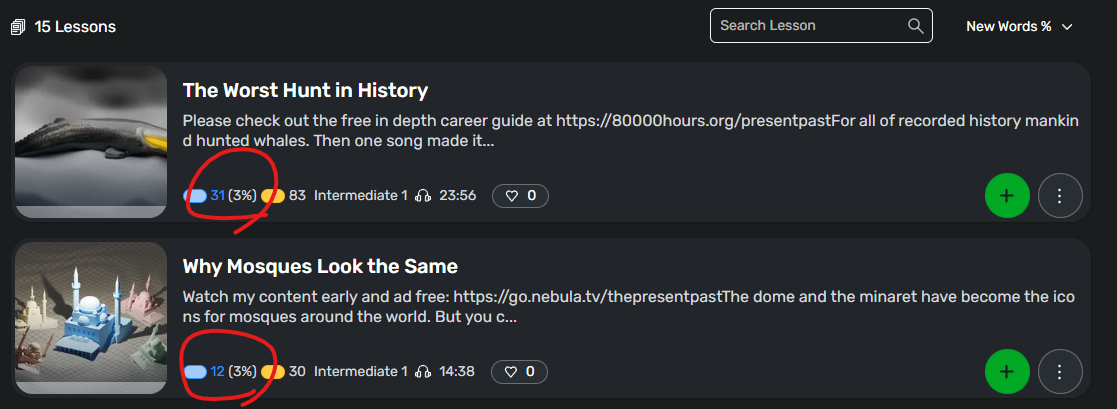Add The Worst Hunt in History lesson
Viewport: 1117px width, 409px height.
click(x=1007, y=195)
